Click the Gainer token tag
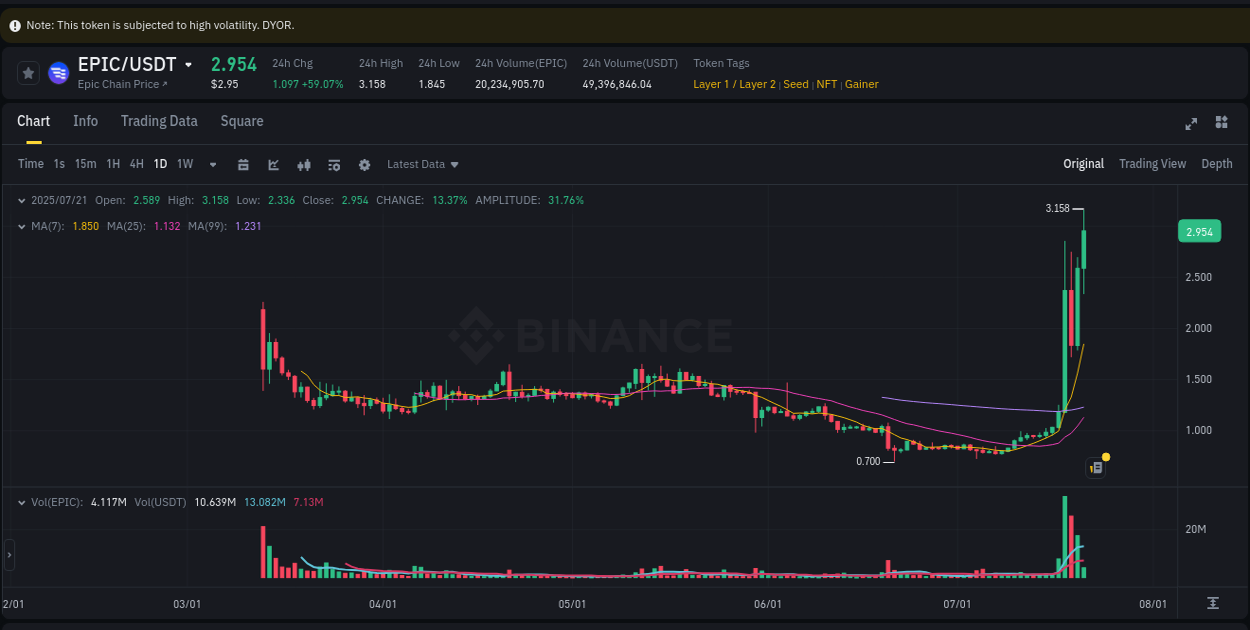Image resolution: width=1250 pixels, height=630 pixels. pyautogui.click(x=861, y=84)
